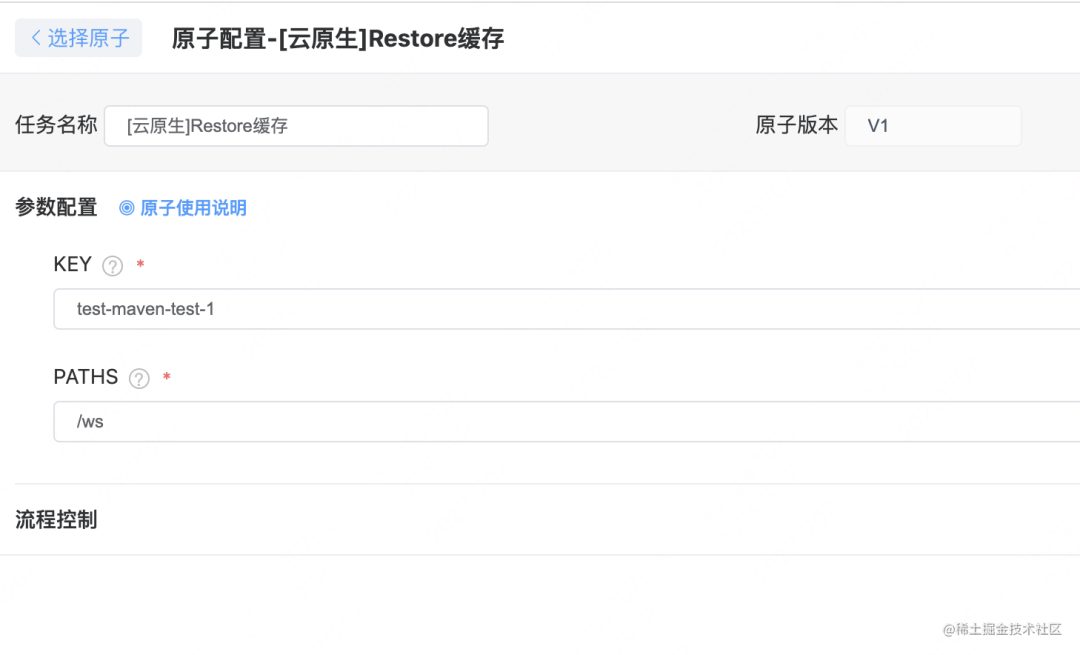Click the 选择原子 back button
Image resolution: width=1080 pixels, height=655 pixels.
pyautogui.click(x=78, y=37)
